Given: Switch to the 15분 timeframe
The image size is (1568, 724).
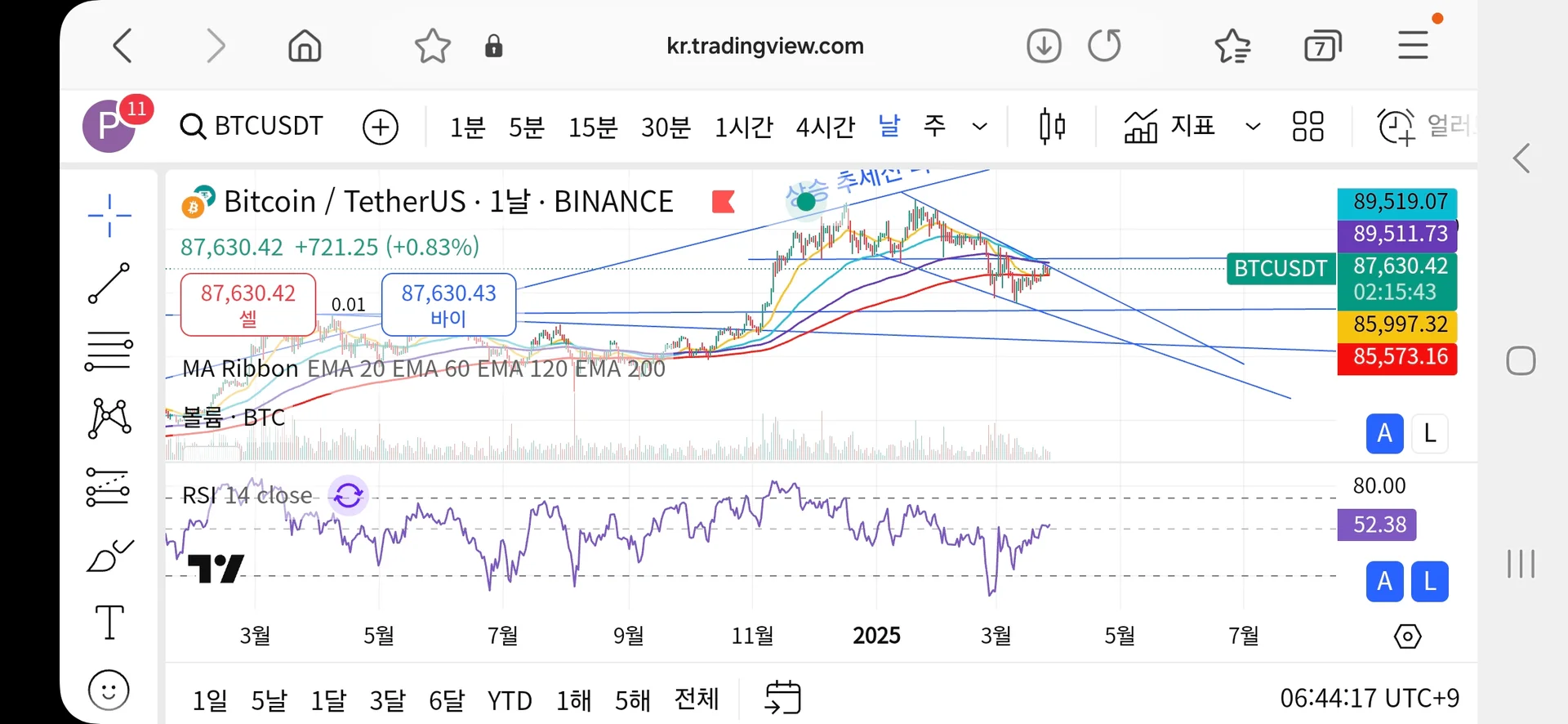Looking at the screenshot, I should coord(593,127).
